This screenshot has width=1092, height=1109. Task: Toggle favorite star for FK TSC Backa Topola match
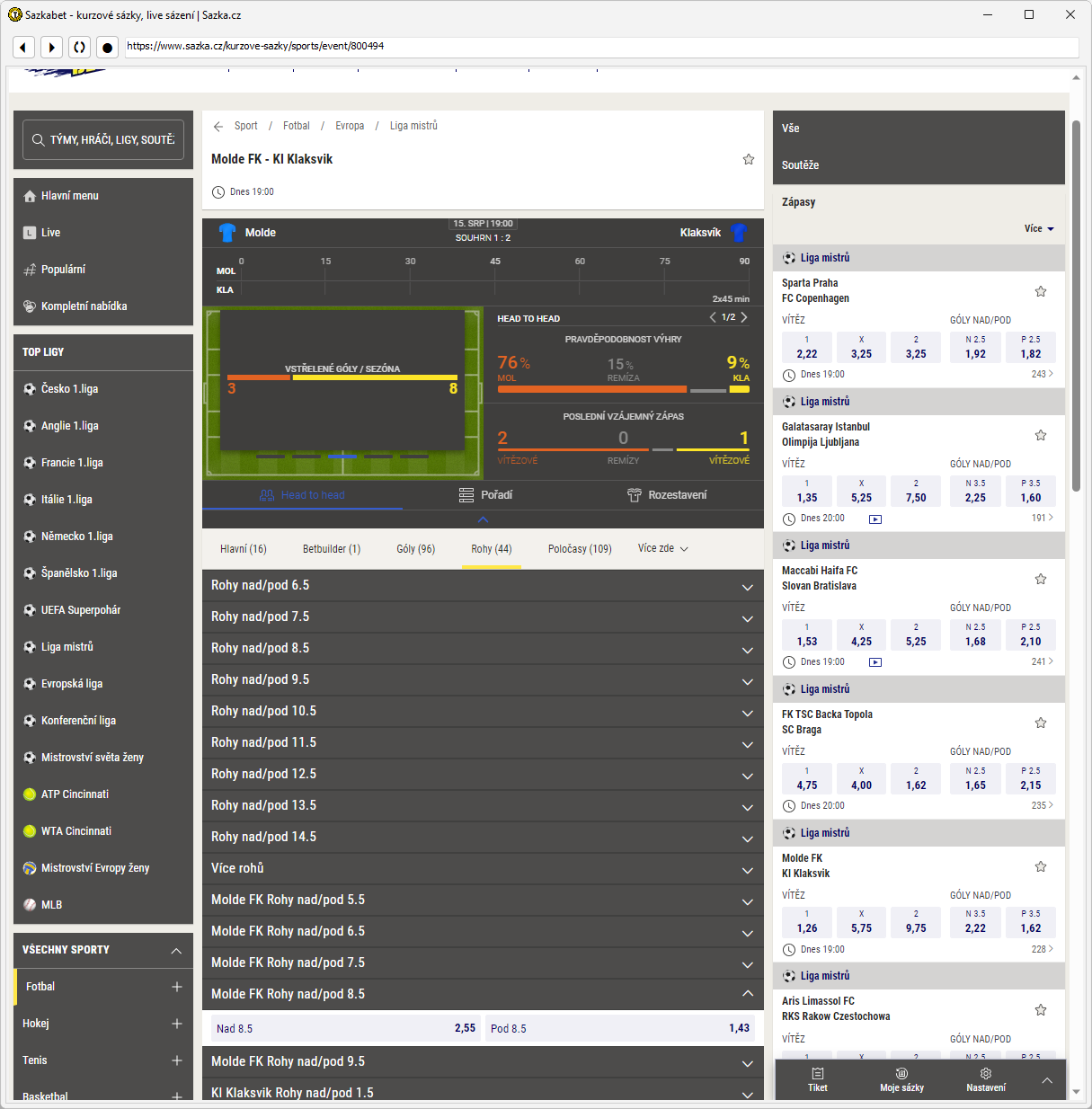pos(1041,723)
